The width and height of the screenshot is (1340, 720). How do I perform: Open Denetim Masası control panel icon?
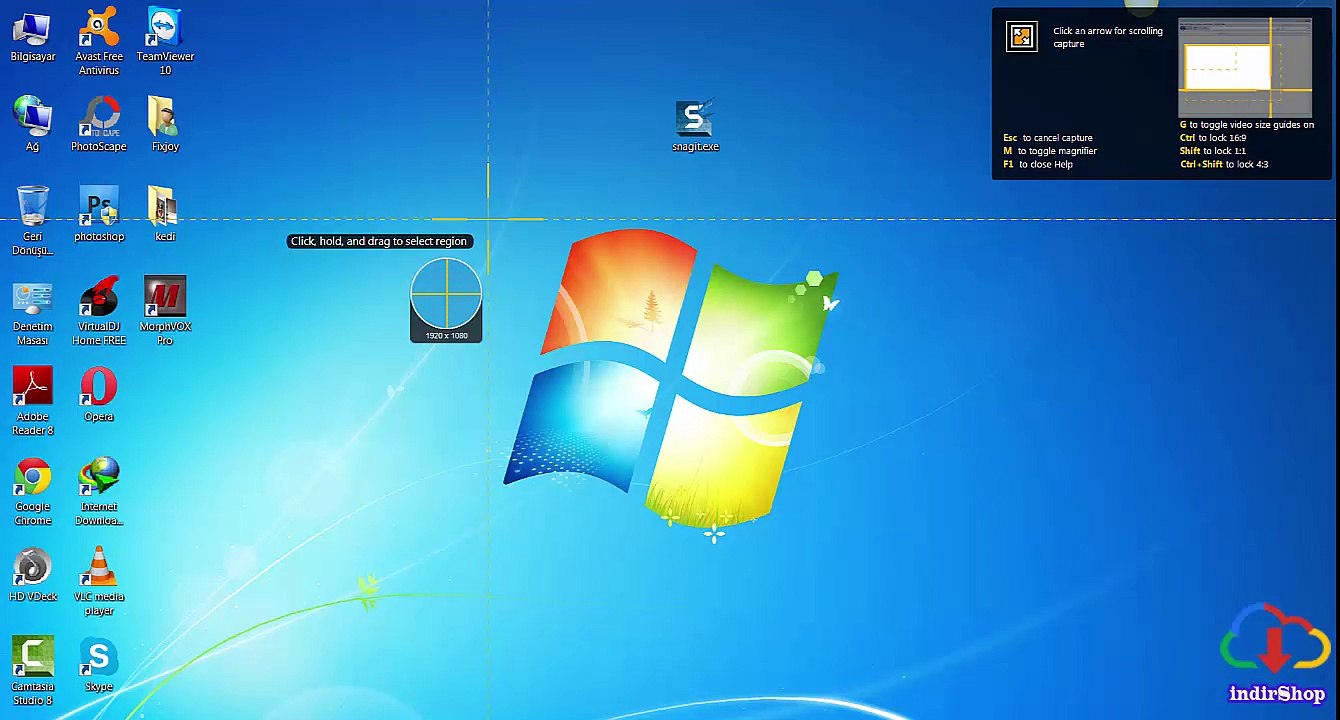pos(33,312)
